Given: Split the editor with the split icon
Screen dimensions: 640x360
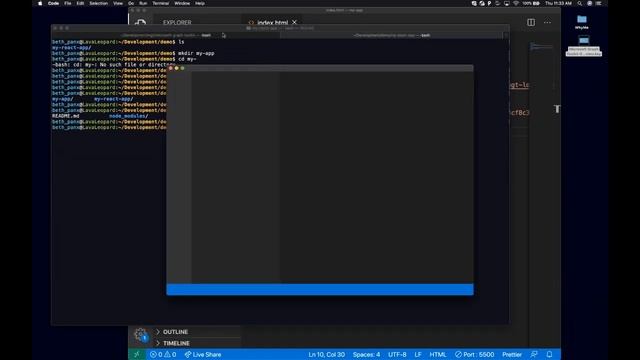Looking at the screenshot, I should (x=531, y=22).
